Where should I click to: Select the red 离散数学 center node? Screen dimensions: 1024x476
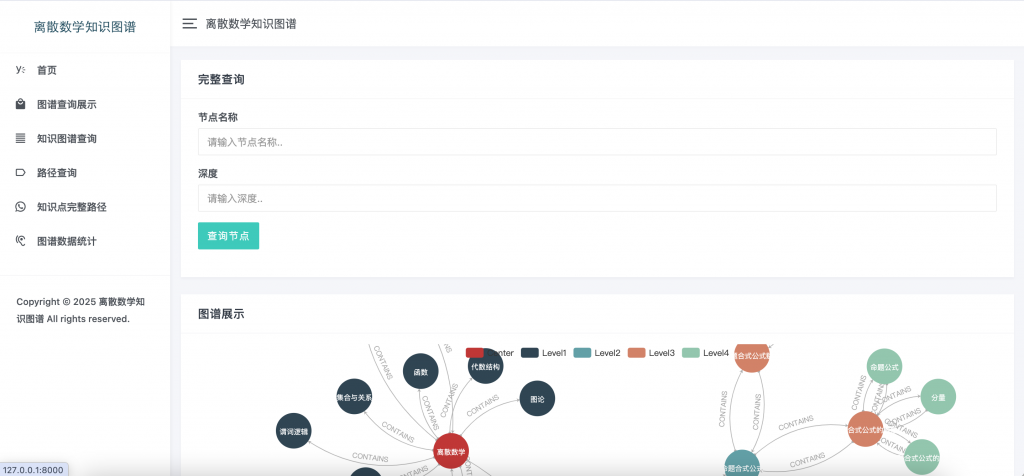(x=451, y=451)
